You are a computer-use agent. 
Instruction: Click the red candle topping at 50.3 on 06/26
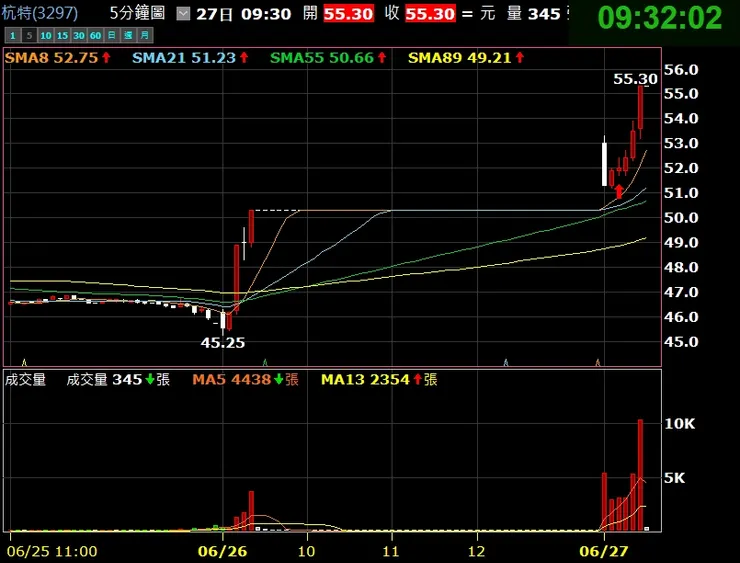251,227
